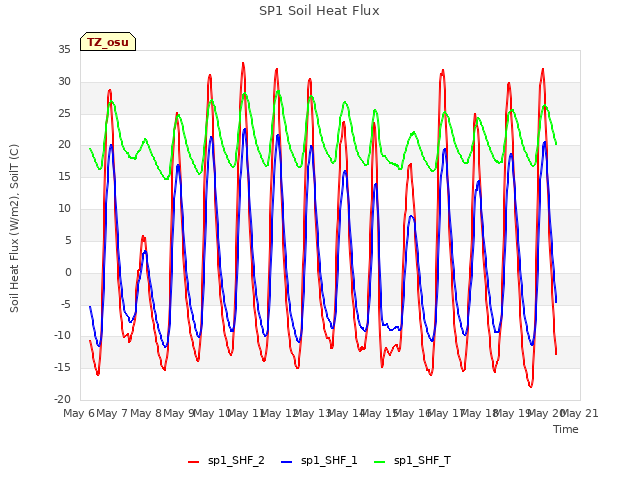Click the green sp1_SHF_T legend swatch
This screenshot has width=640, height=480.
tap(380, 462)
